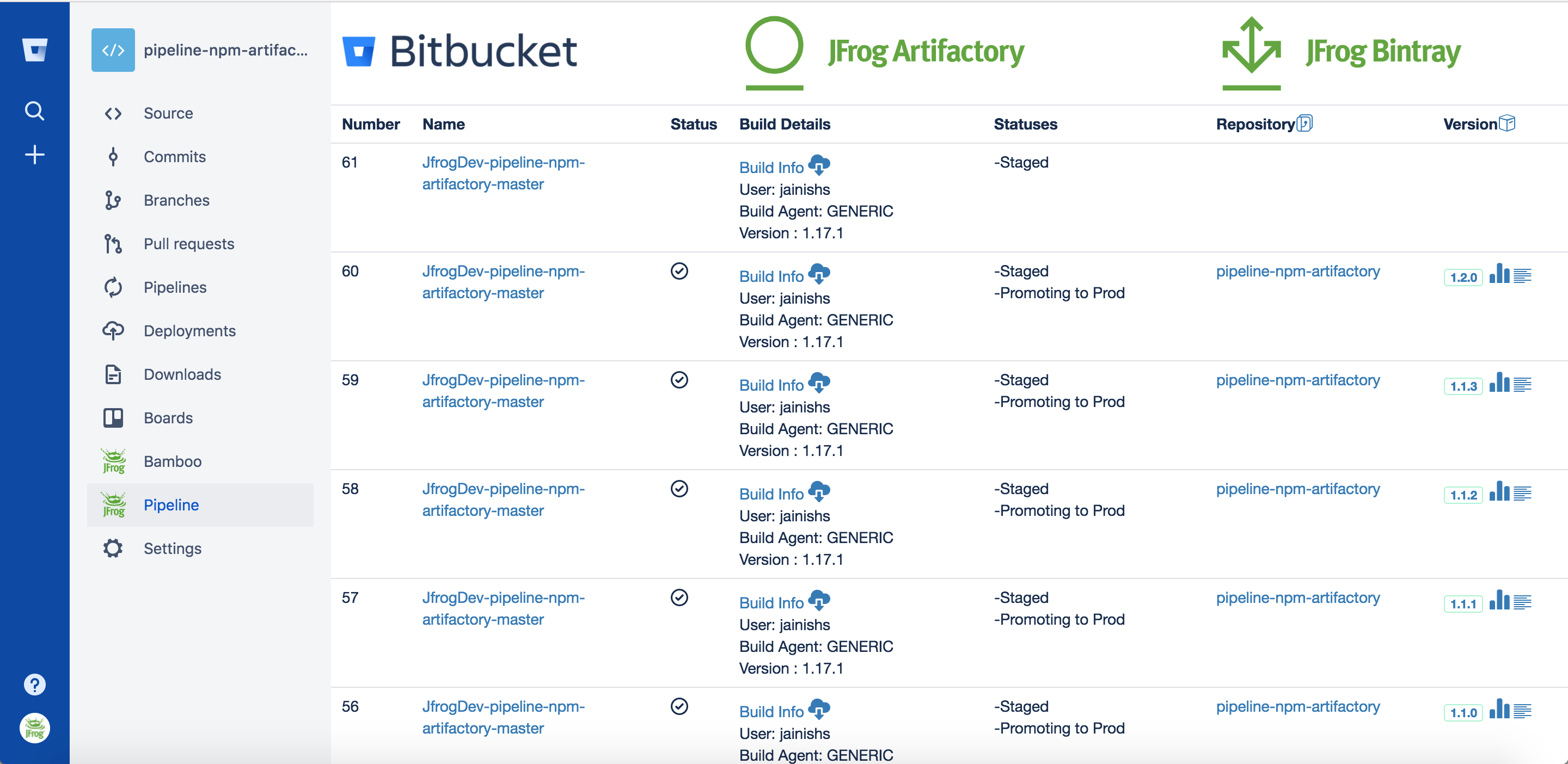Click the package cube icon beside Version header

tap(1508, 123)
